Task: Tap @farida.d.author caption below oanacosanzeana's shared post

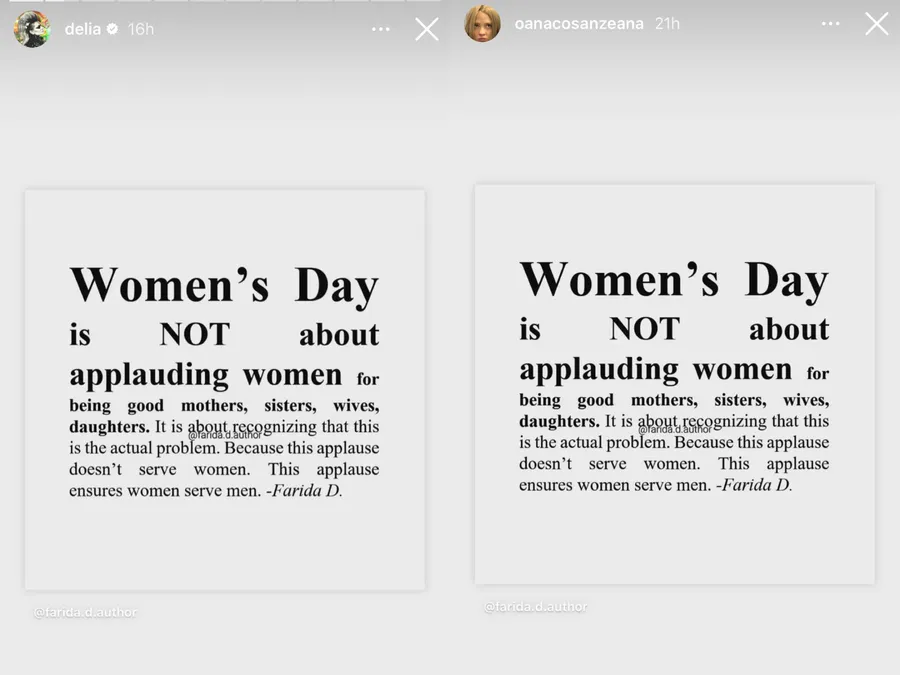Action: [536, 607]
